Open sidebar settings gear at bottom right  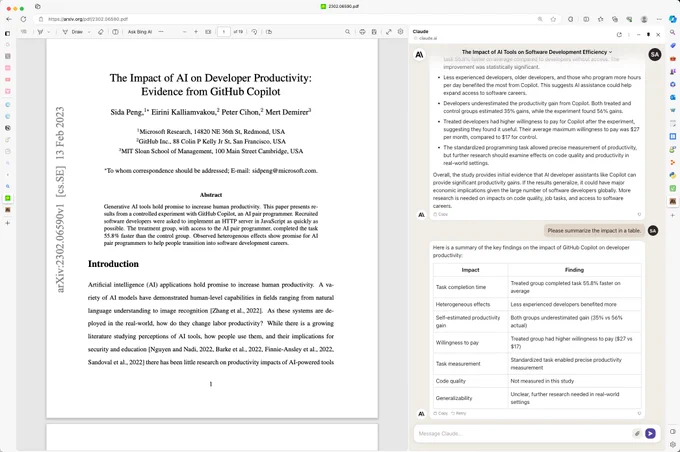coord(673,444)
